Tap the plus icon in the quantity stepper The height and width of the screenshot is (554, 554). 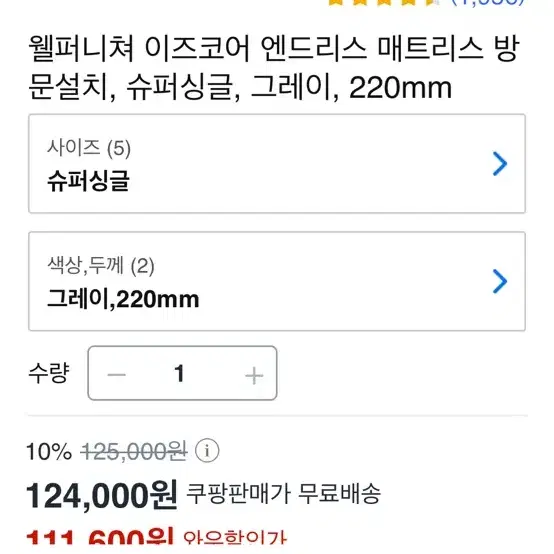click(254, 375)
